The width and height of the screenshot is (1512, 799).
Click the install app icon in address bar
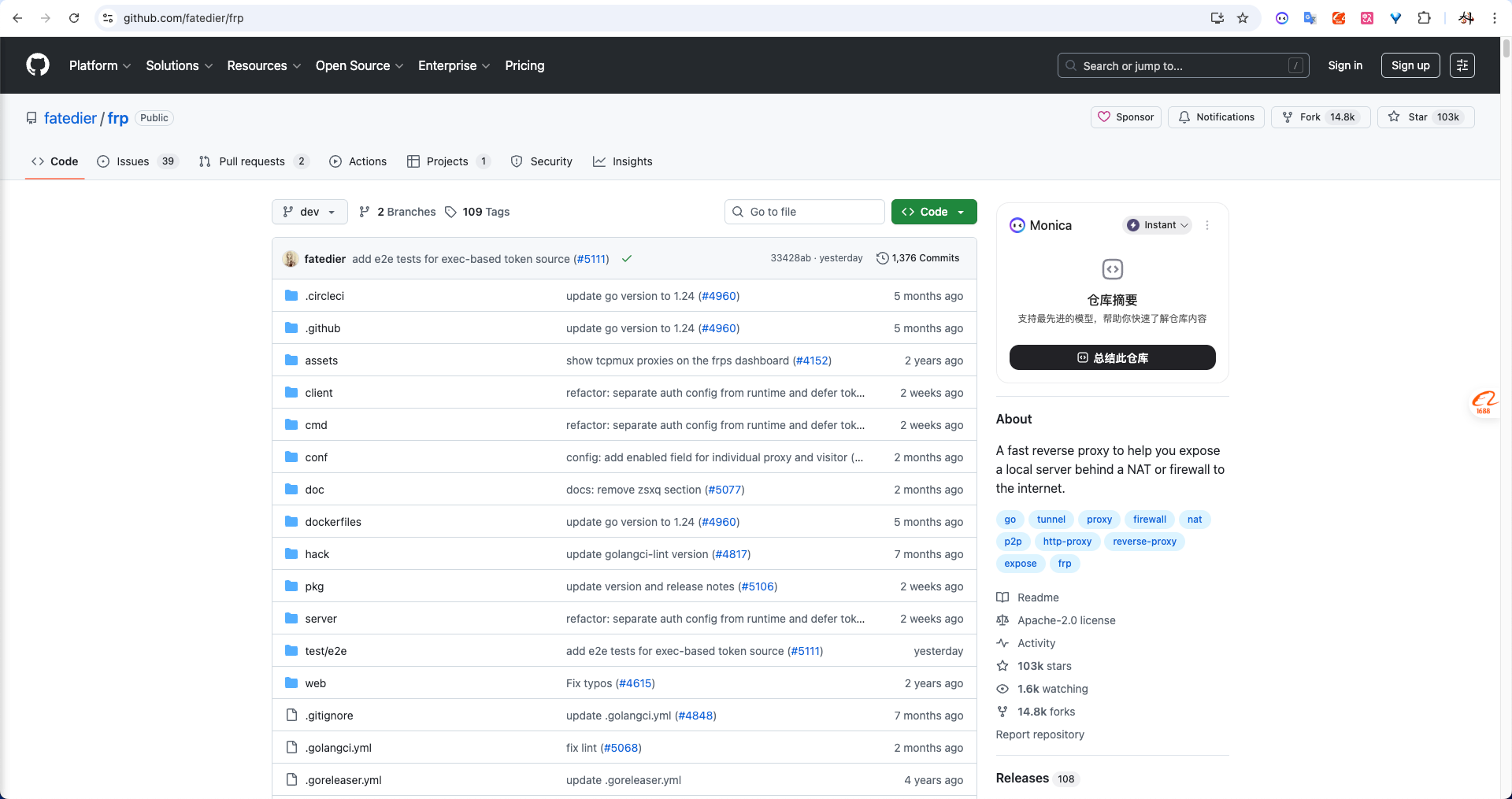1217,18
